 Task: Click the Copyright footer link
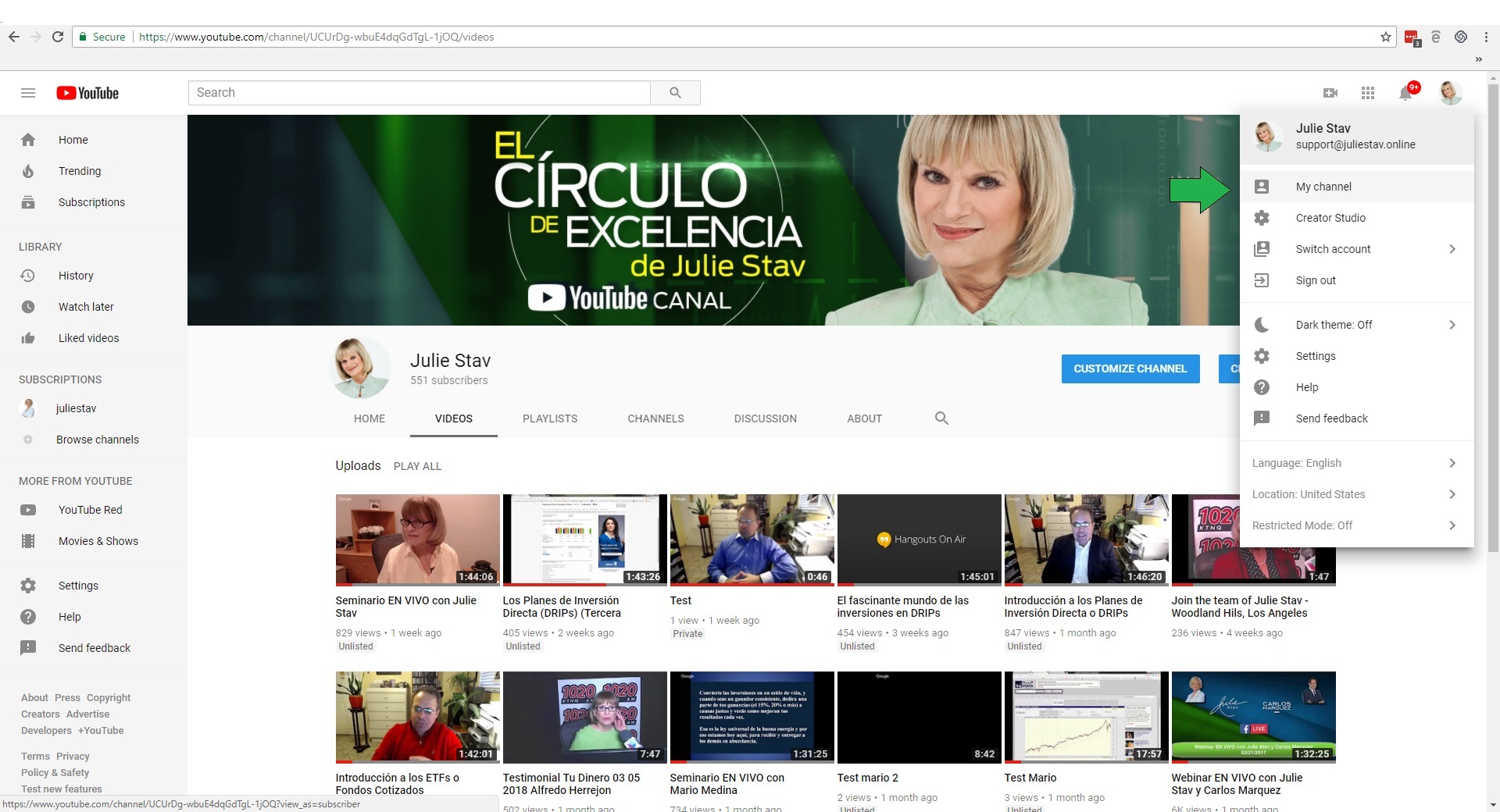click(x=109, y=698)
